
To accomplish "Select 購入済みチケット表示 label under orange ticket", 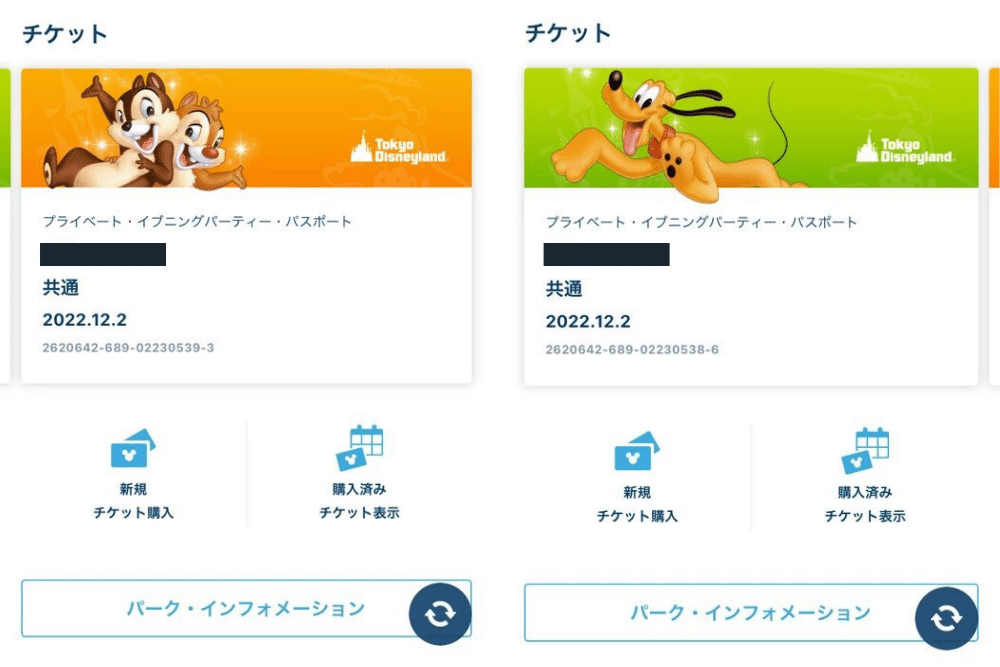I will 359,501.
